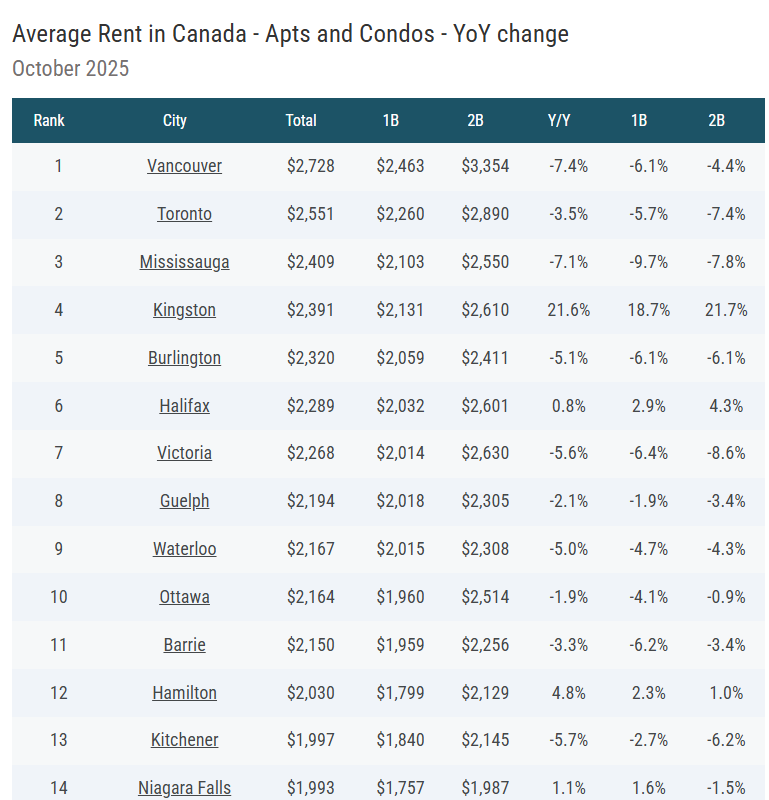Screen dimensions: 769x800
Task: Go to the Waterloo link
Action: [184, 549]
